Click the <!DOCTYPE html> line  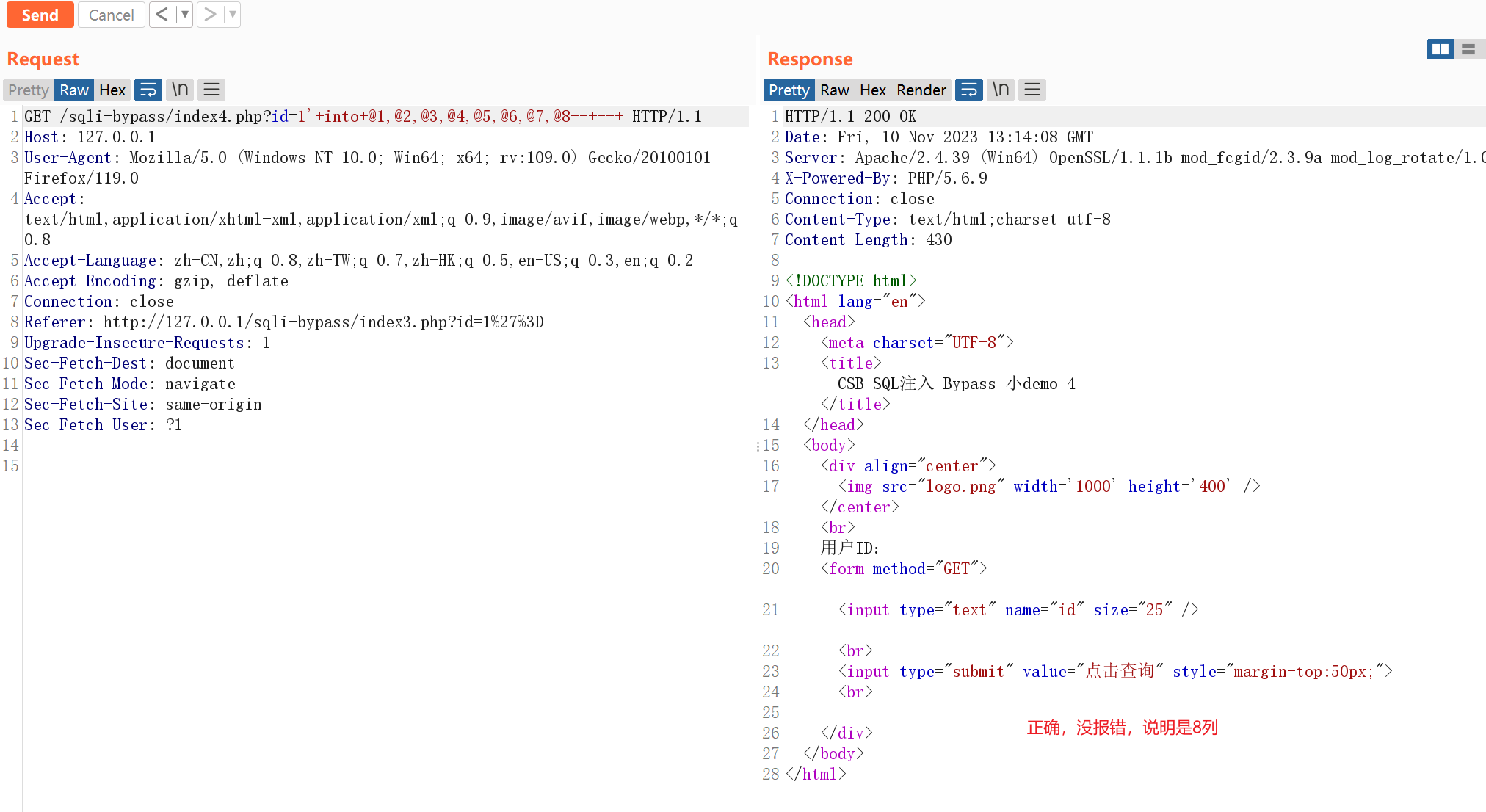click(x=850, y=280)
